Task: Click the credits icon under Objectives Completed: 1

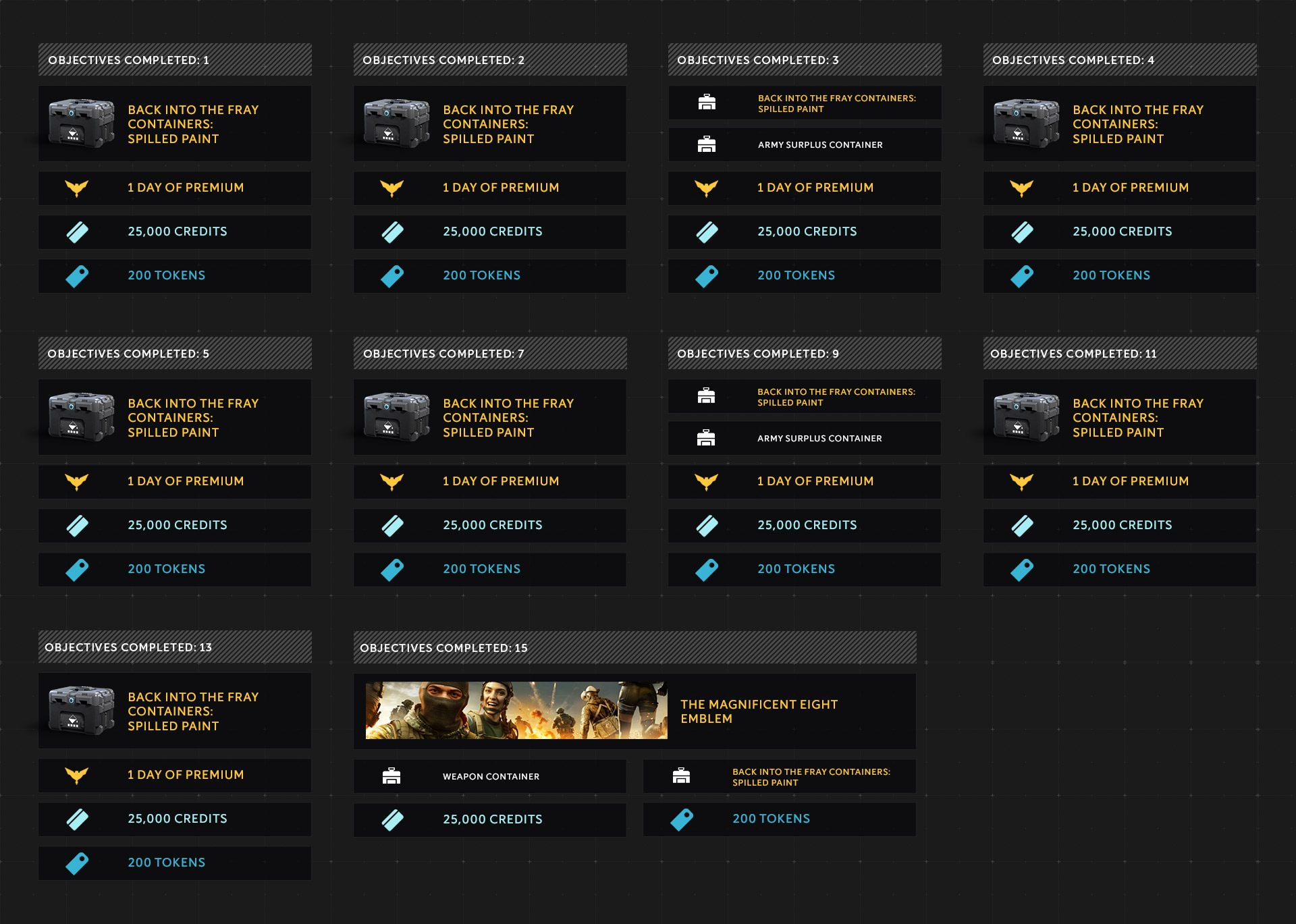Action: click(77, 232)
